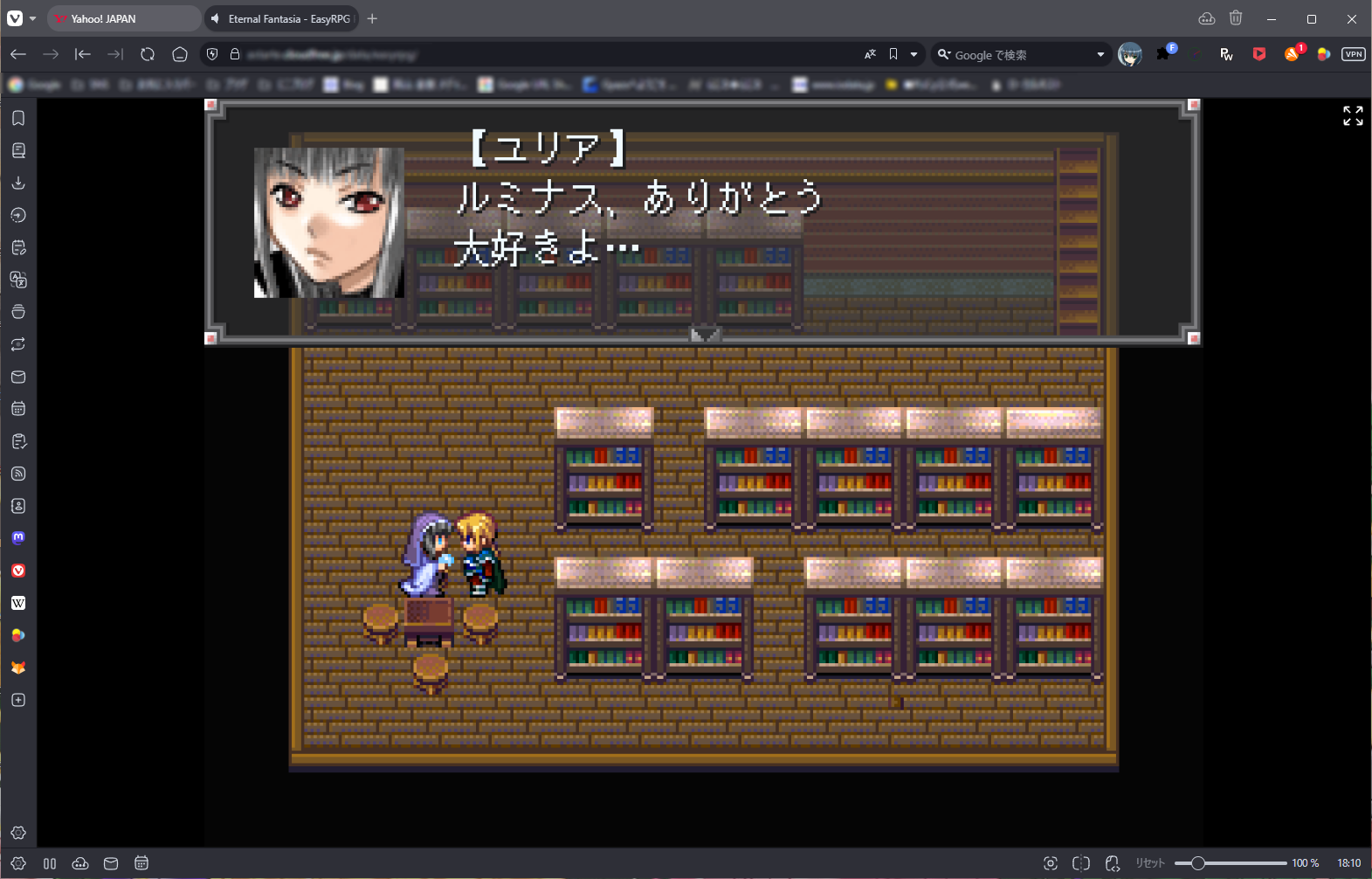Toggle the side panel from status bar
Image resolution: width=1372 pixels, height=879 pixels.
(x=18, y=863)
